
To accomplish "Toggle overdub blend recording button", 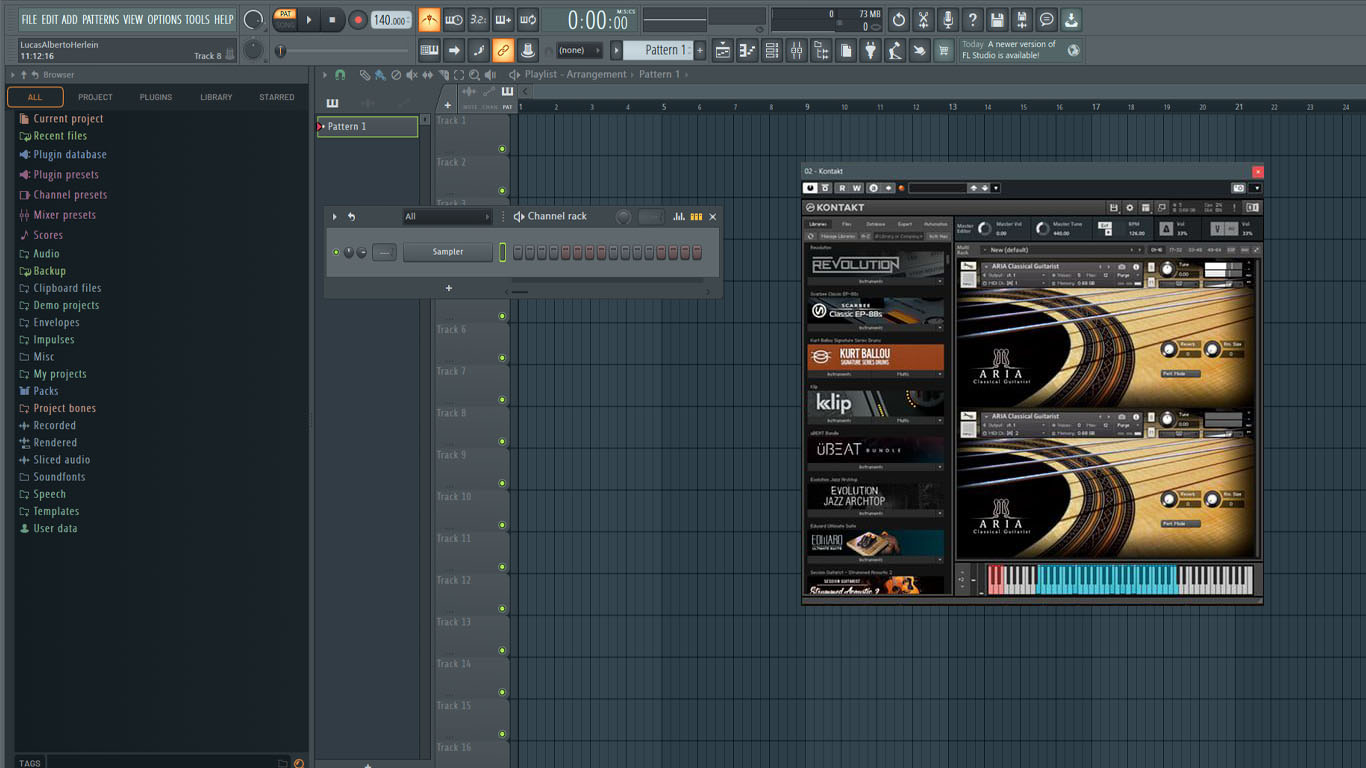I will [503, 19].
